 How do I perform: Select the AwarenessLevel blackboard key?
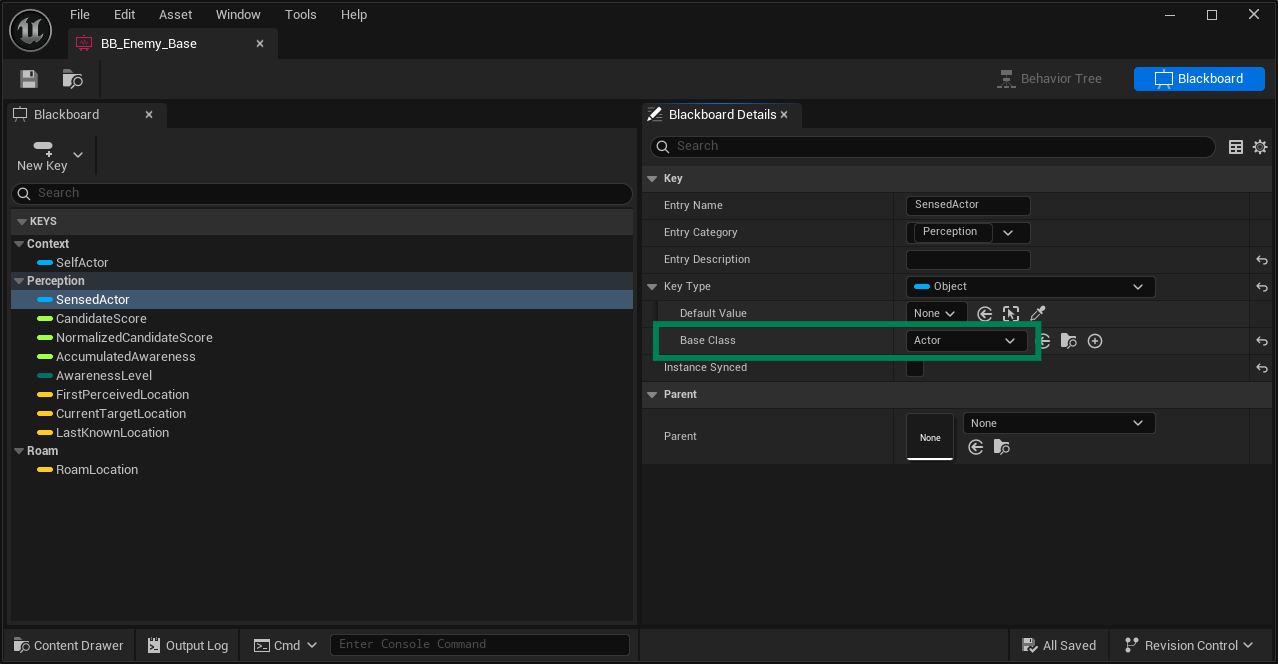pos(104,376)
